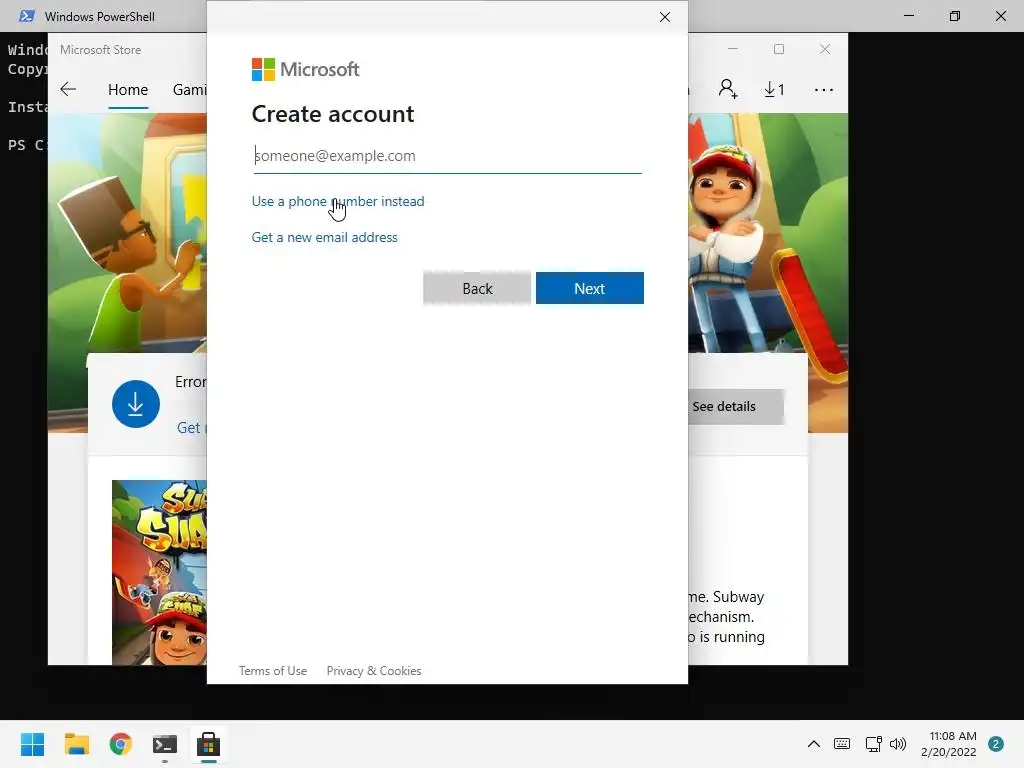Screen dimensions: 1024x768
Task: Open Microsoft Store three-dots more menu
Action: click(824, 89)
